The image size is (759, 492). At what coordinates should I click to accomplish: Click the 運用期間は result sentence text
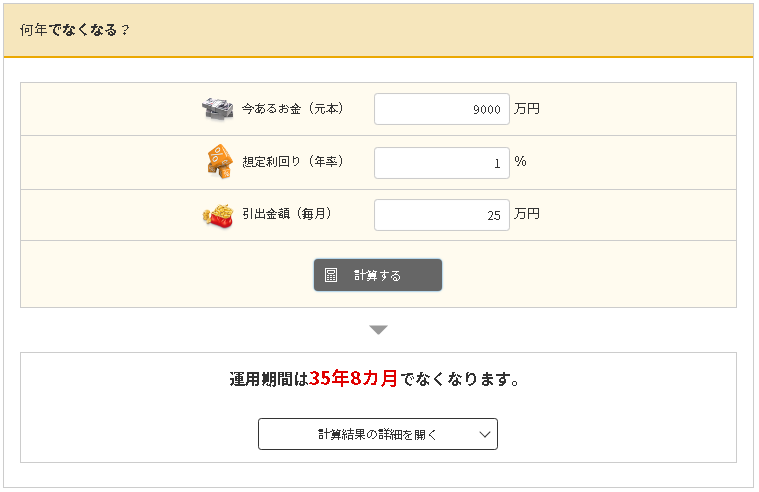pos(269,380)
